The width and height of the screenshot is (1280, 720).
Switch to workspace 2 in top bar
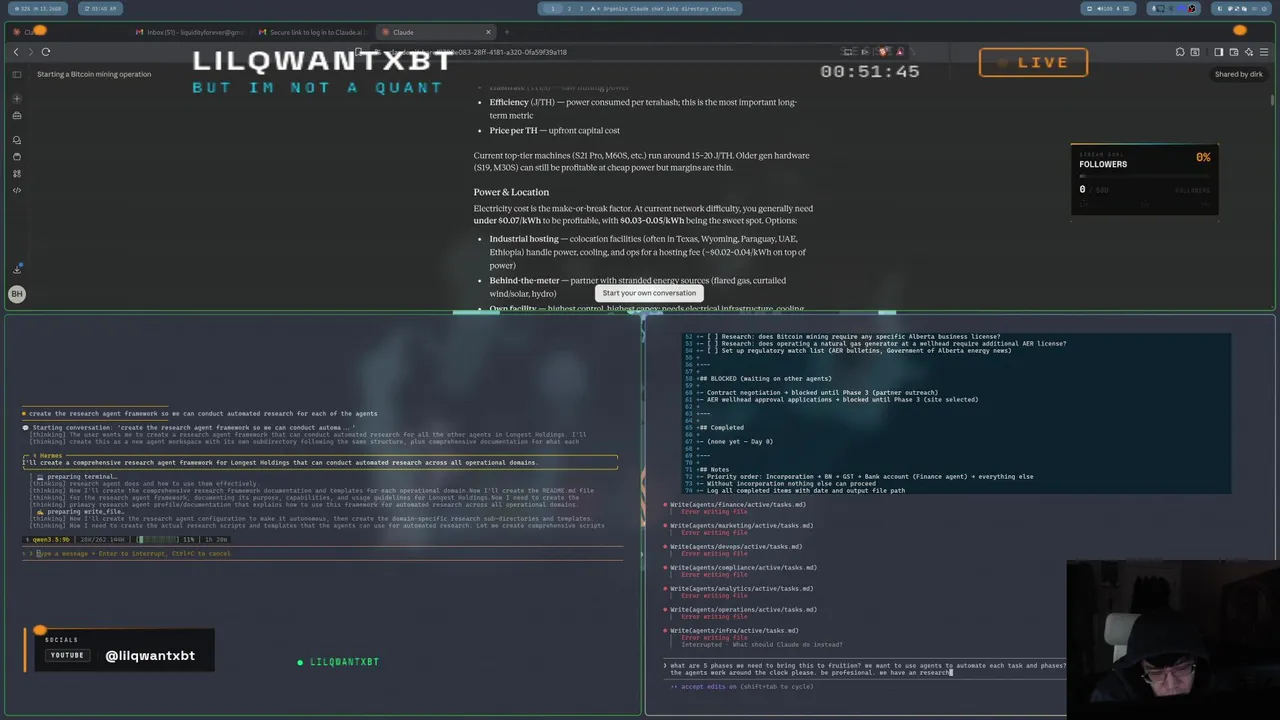pyautogui.click(x=569, y=8)
